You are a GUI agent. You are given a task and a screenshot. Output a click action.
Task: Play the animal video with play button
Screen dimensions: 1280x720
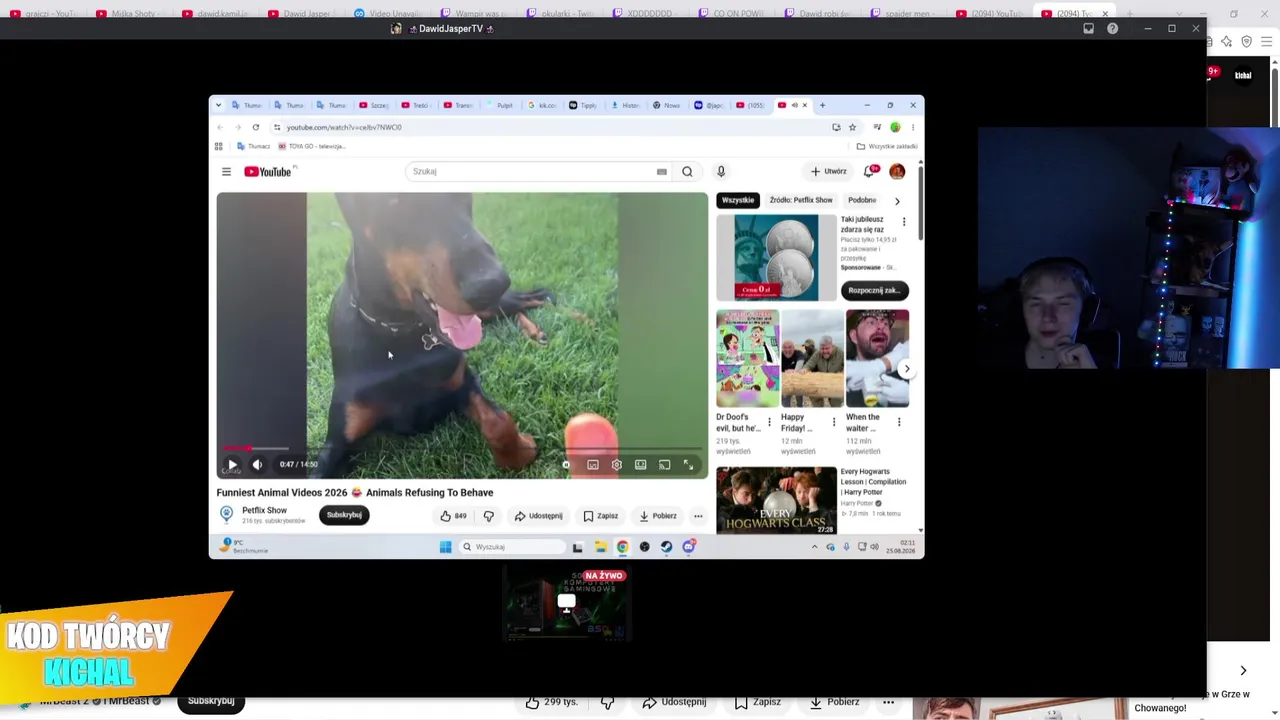pyautogui.click(x=232, y=465)
